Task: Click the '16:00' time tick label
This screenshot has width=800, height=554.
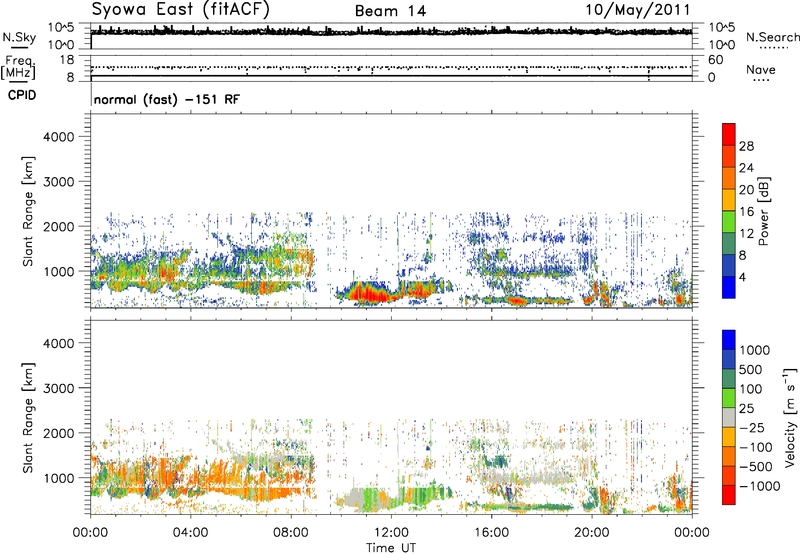Action: 491,533
